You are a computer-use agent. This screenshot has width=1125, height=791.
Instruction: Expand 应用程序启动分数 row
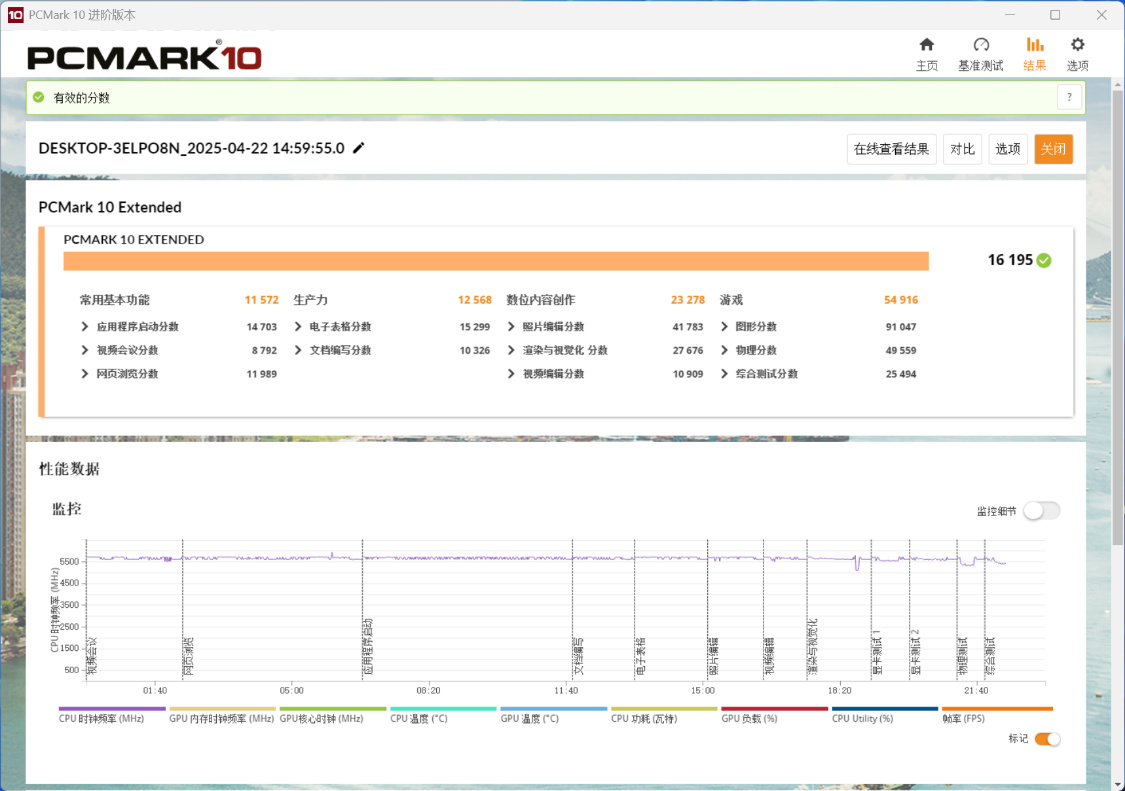[85, 327]
